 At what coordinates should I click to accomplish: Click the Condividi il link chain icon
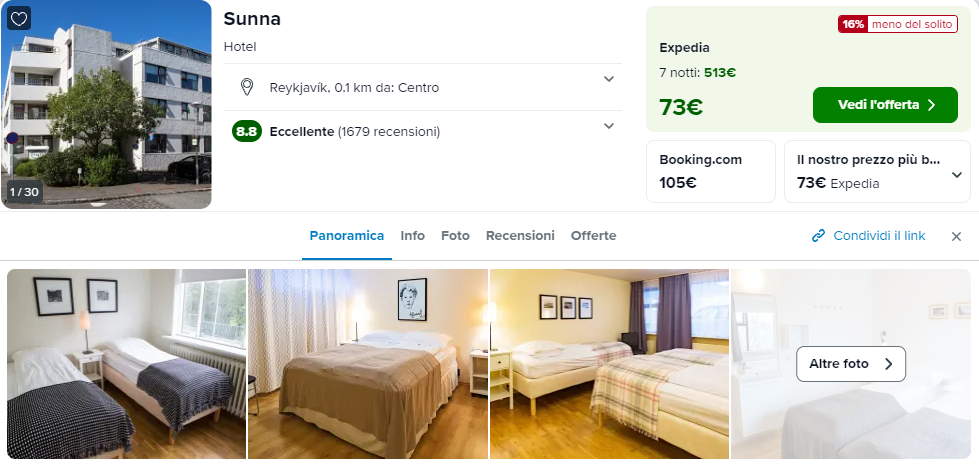coord(818,236)
